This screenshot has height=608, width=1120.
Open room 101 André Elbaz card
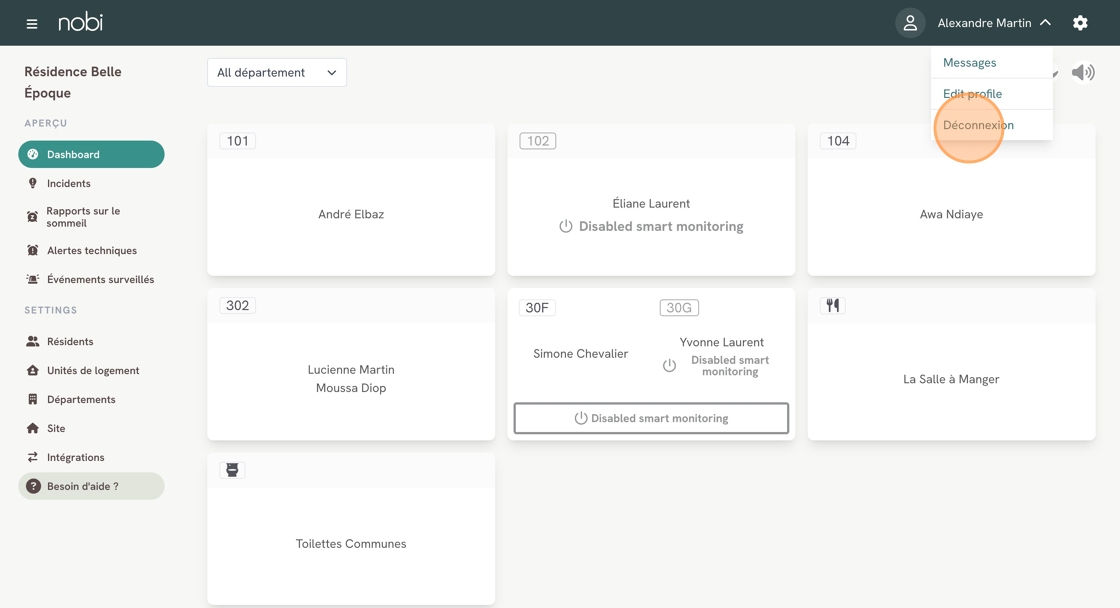click(351, 214)
